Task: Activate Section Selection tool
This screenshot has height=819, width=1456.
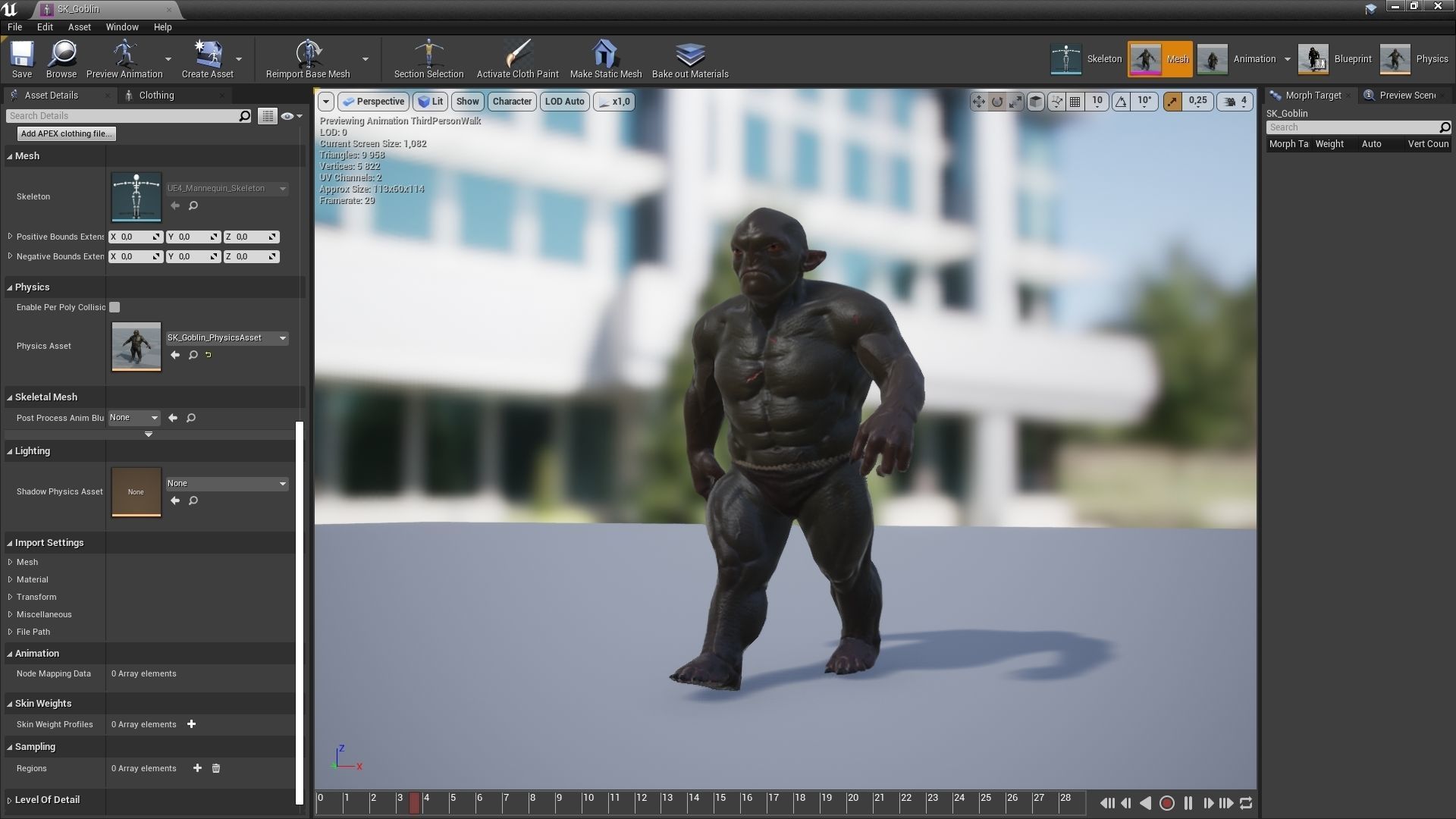Action: click(428, 59)
